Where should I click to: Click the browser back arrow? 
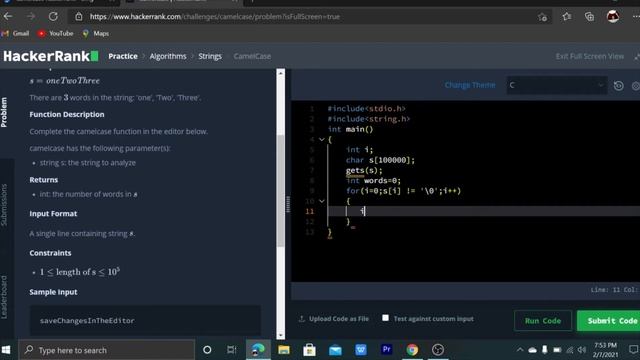8,17
